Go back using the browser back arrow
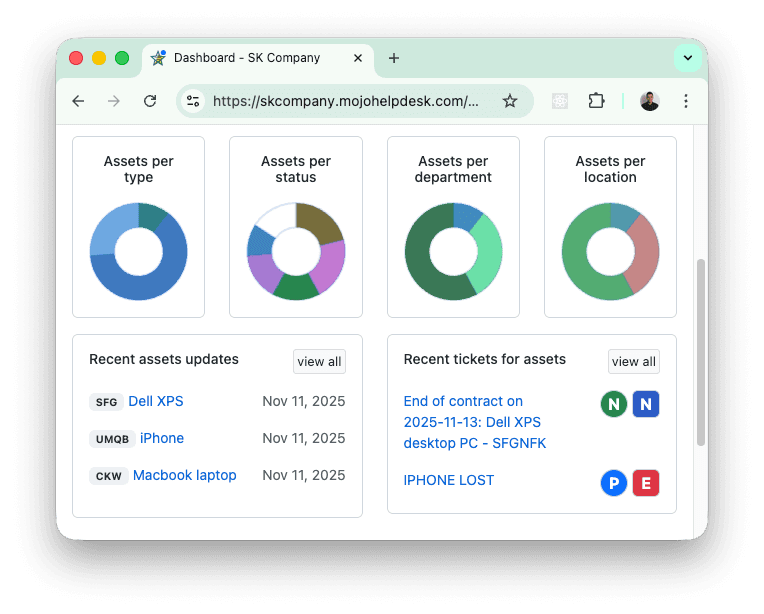This screenshot has height=614, width=764. click(78, 101)
